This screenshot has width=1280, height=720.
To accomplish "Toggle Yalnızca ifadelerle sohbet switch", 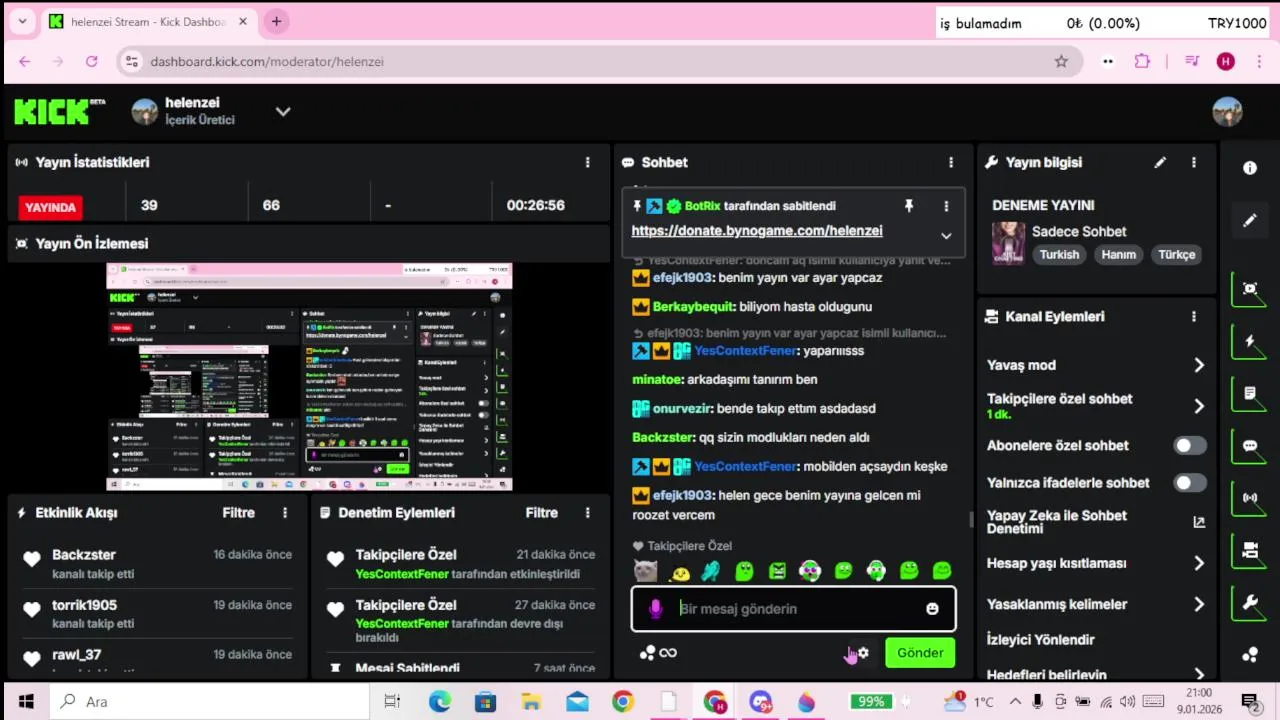I will click(1190, 483).
